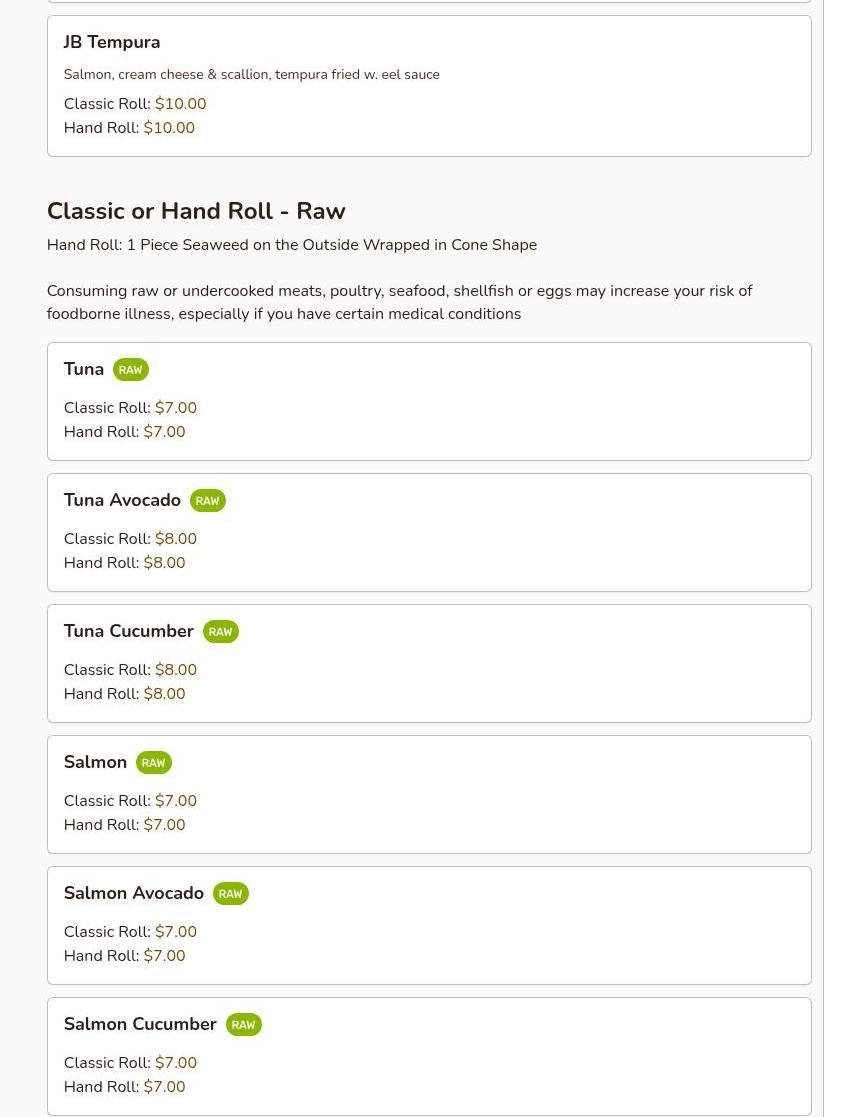
Task: Click Tuna Avocado Classic Roll $8.00 price
Action: click(176, 539)
